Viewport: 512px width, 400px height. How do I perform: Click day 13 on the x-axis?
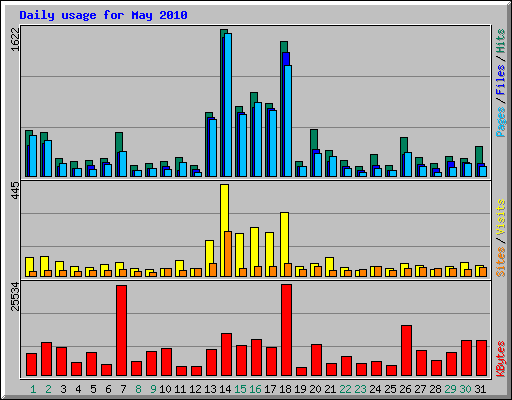point(210,389)
